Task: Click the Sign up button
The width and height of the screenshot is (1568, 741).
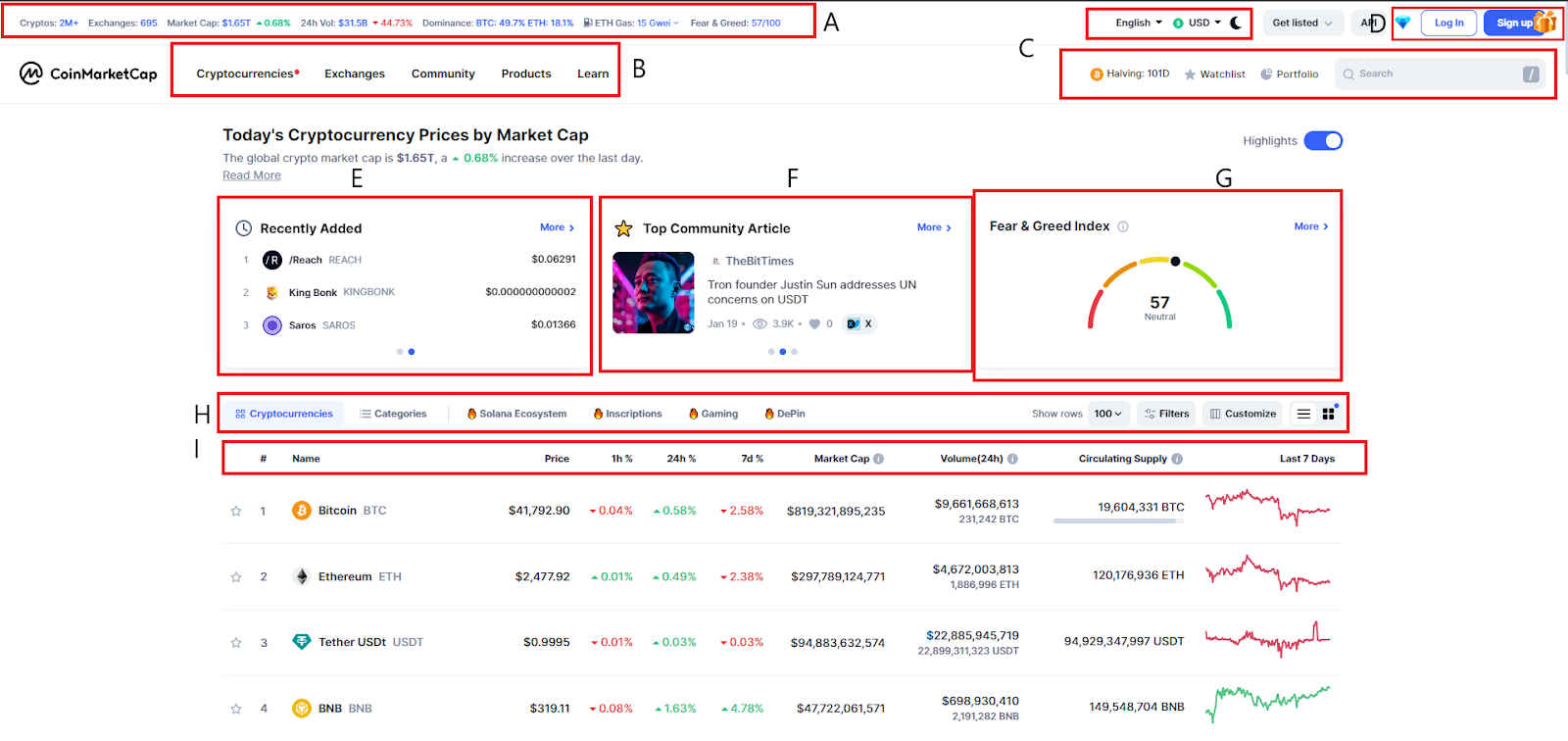Action: 1517,23
